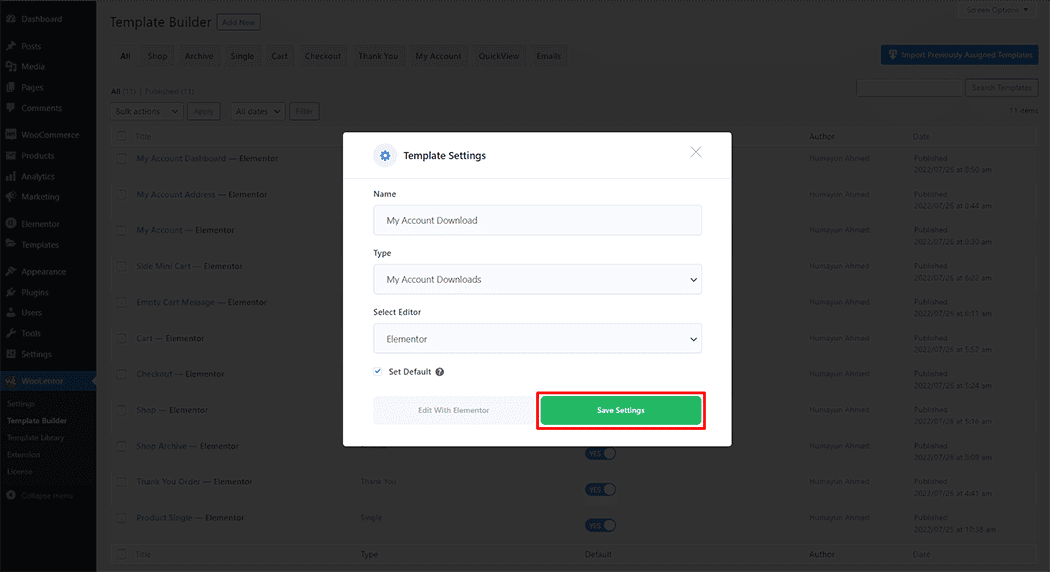Expand the Type dropdown showing My Account Downloads
This screenshot has height=572, width=1050.
537,279
